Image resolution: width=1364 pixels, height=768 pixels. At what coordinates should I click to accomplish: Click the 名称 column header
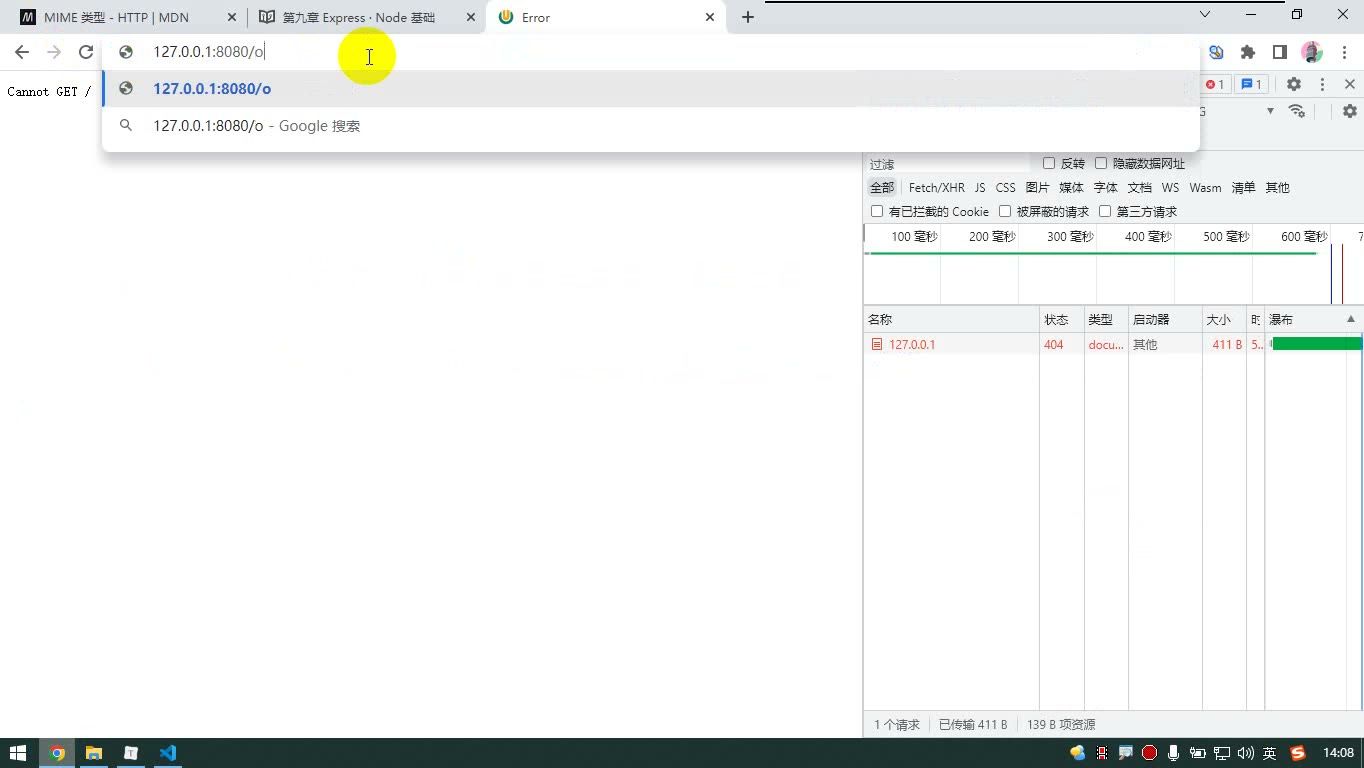click(951, 319)
